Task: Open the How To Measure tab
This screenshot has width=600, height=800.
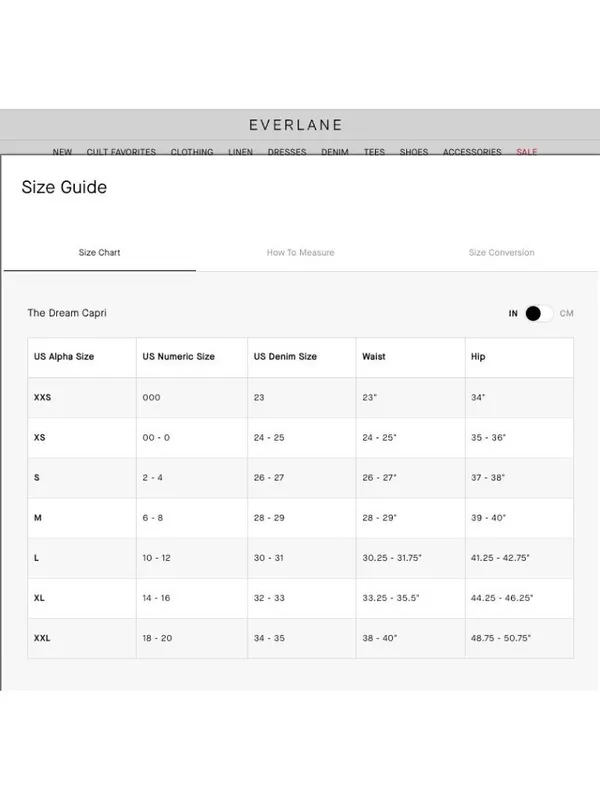Action: click(301, 253)
